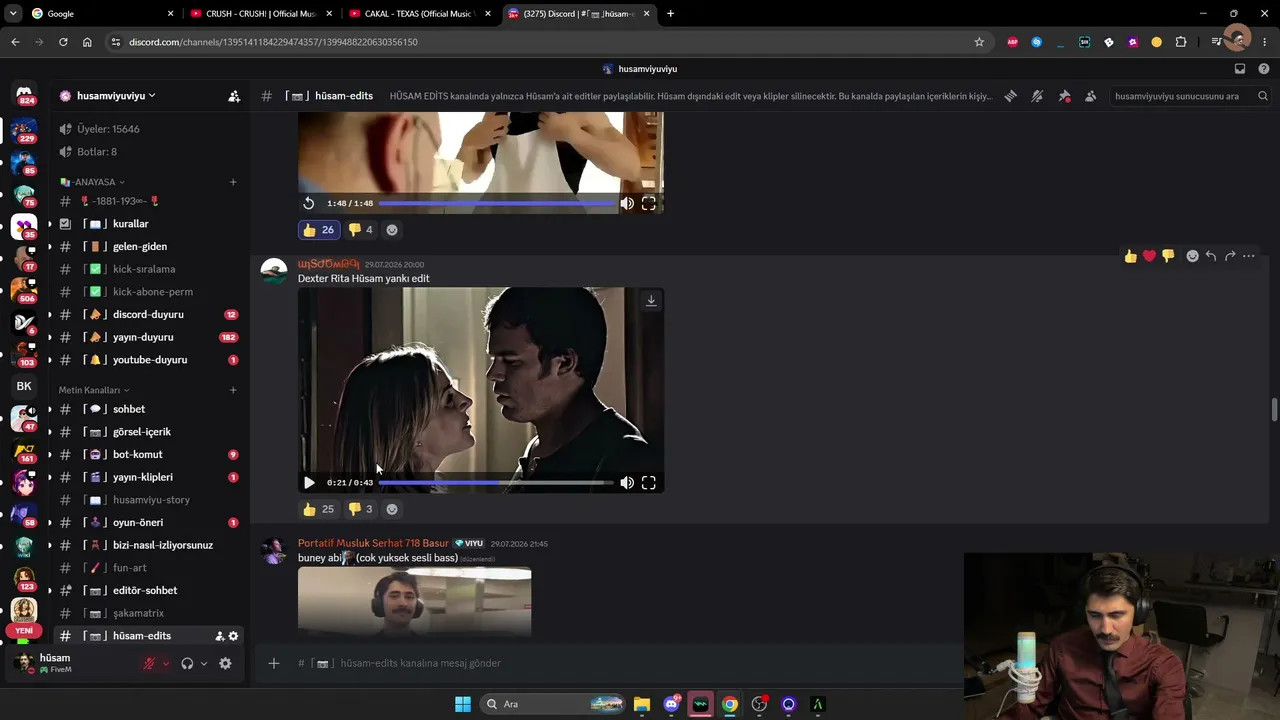Reload the page in Chrome
This screenshot has height=720, width=1280.
[63, 42]
